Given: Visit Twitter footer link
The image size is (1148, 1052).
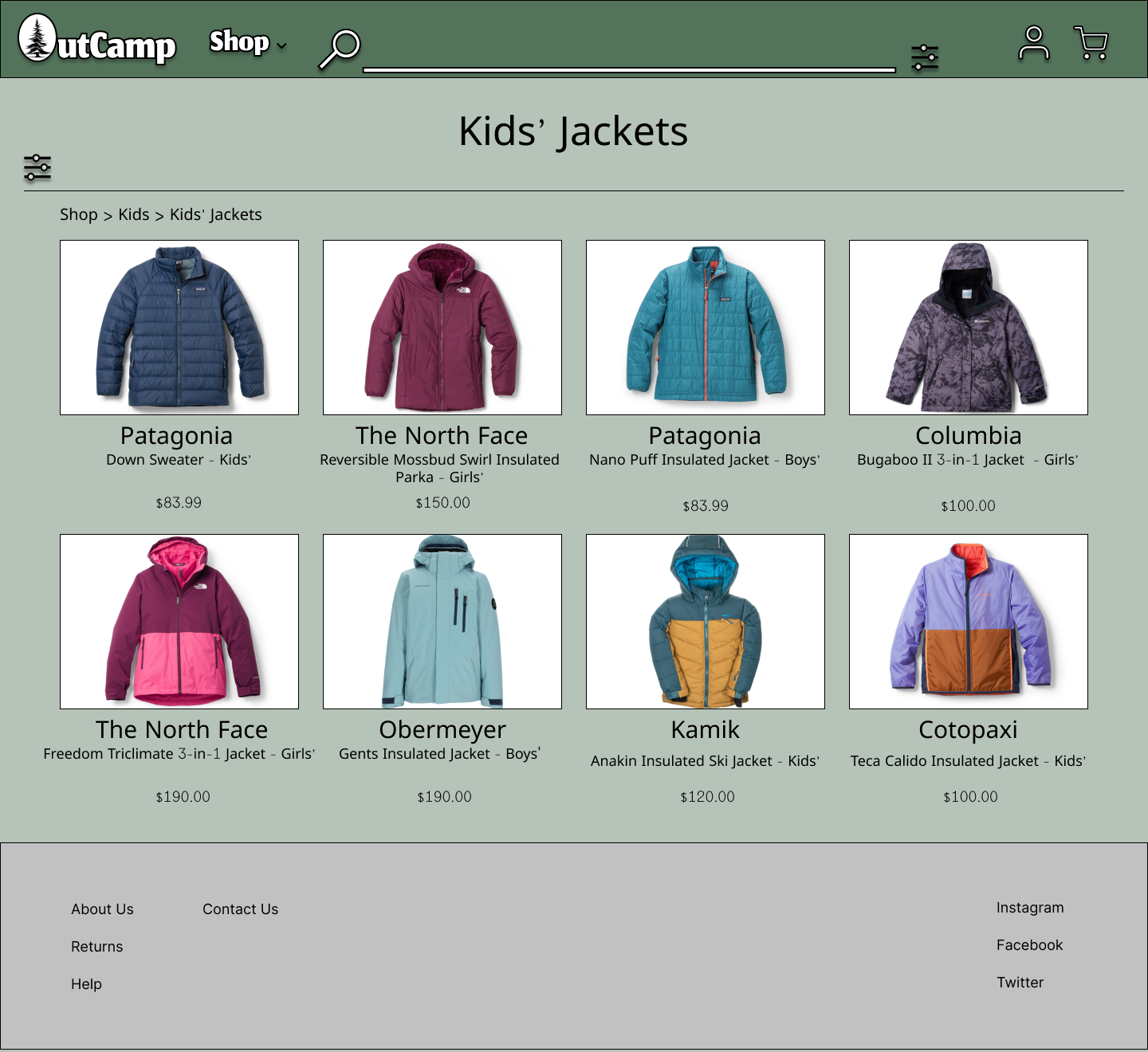Looking at the screenshot, I should (x=1020, y=983).
